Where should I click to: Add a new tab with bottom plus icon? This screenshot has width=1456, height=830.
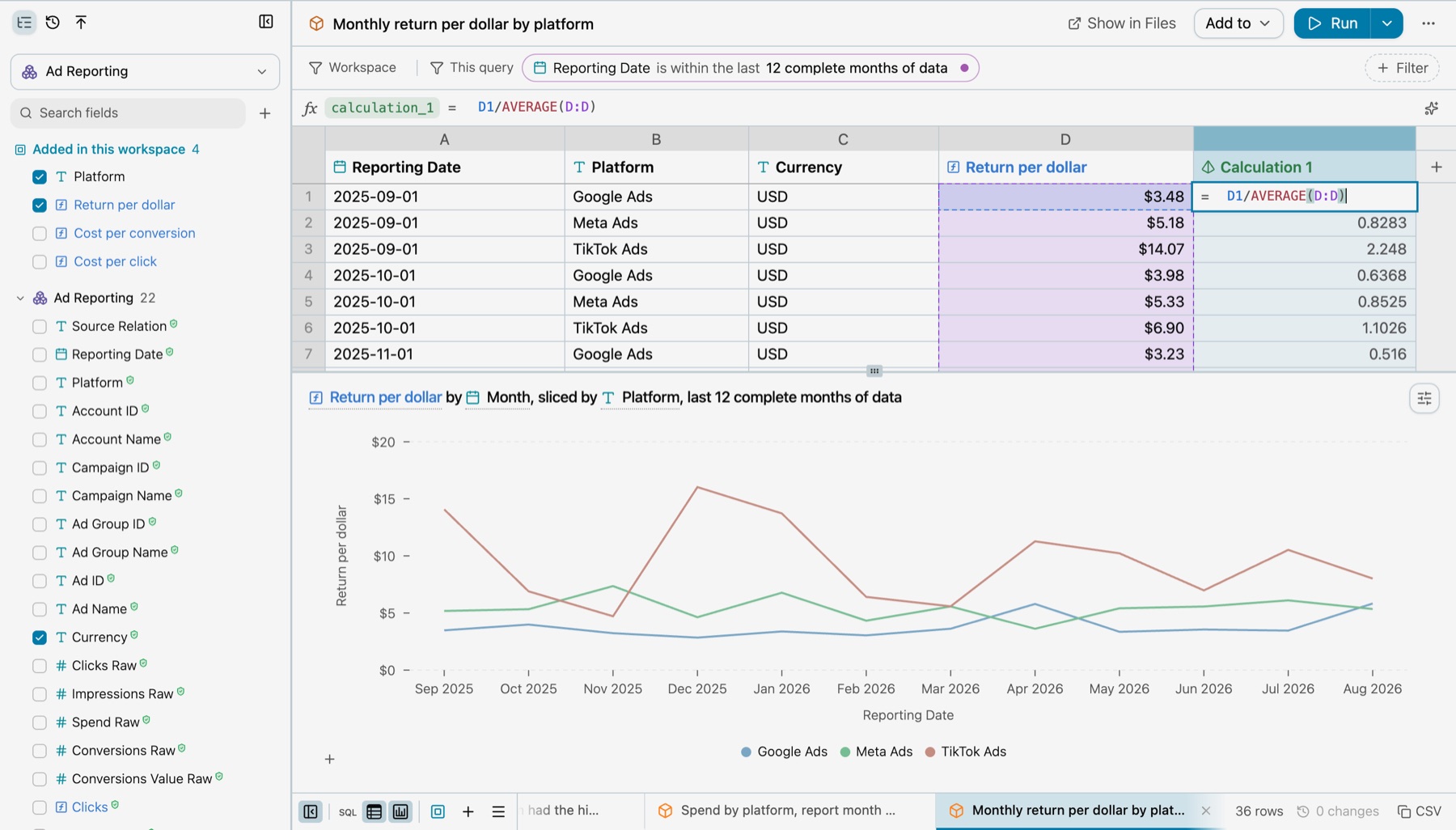tap(468, 811)
